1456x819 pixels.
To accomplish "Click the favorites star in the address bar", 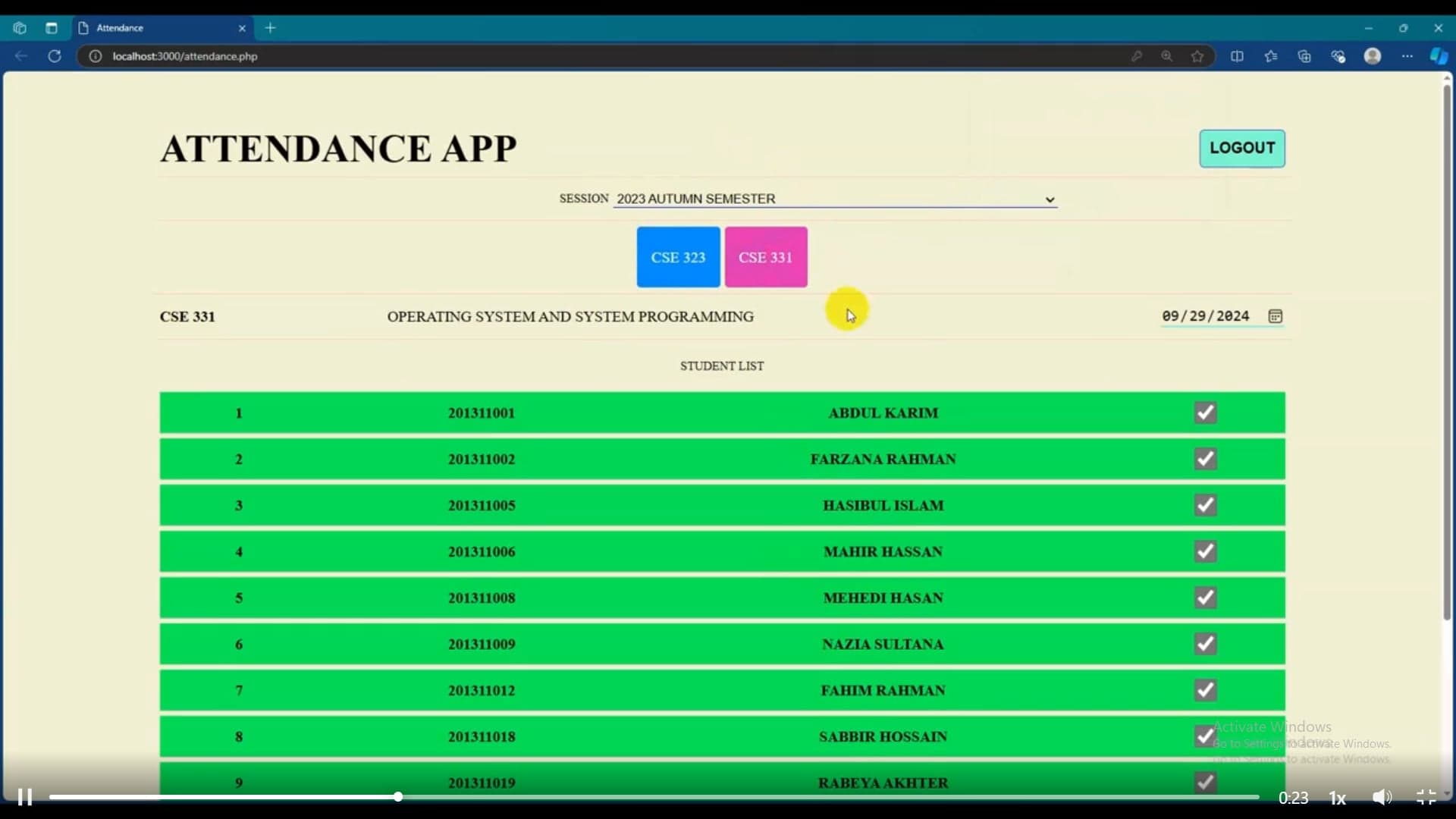I will 1197,56.
